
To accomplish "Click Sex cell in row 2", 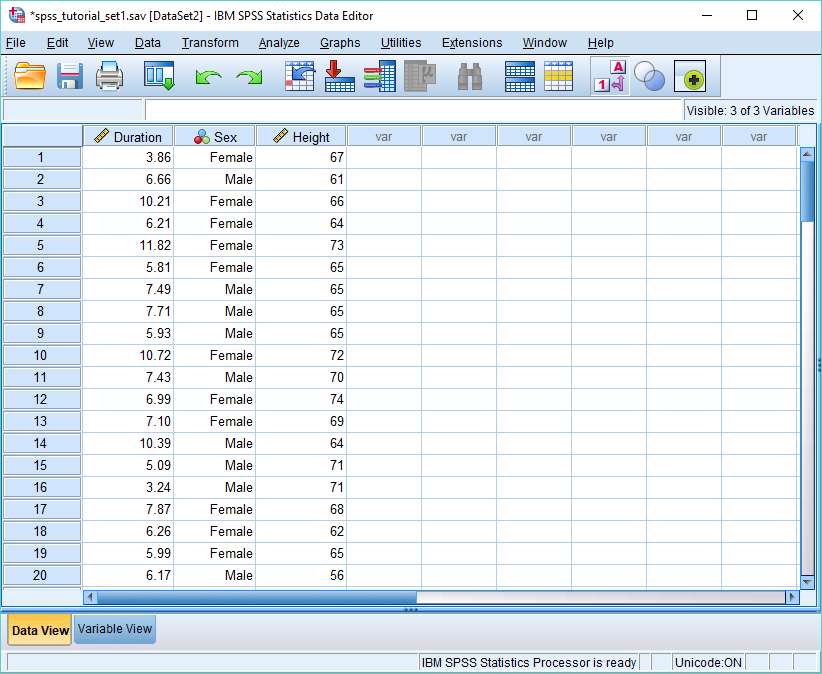I will 214,179.
